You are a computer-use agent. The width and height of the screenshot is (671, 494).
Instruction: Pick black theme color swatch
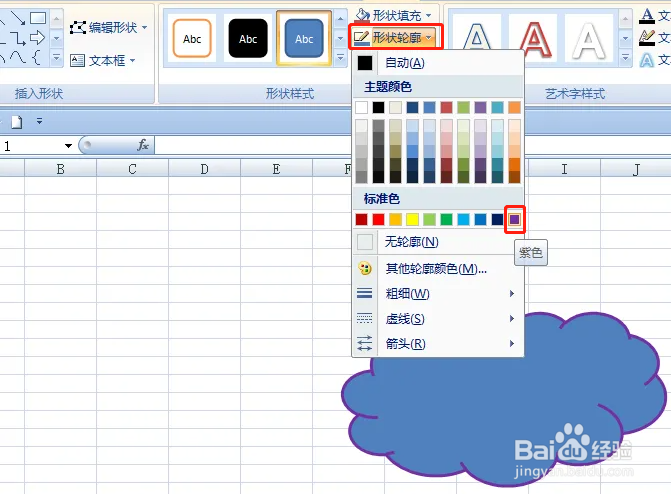coord(378,107)
